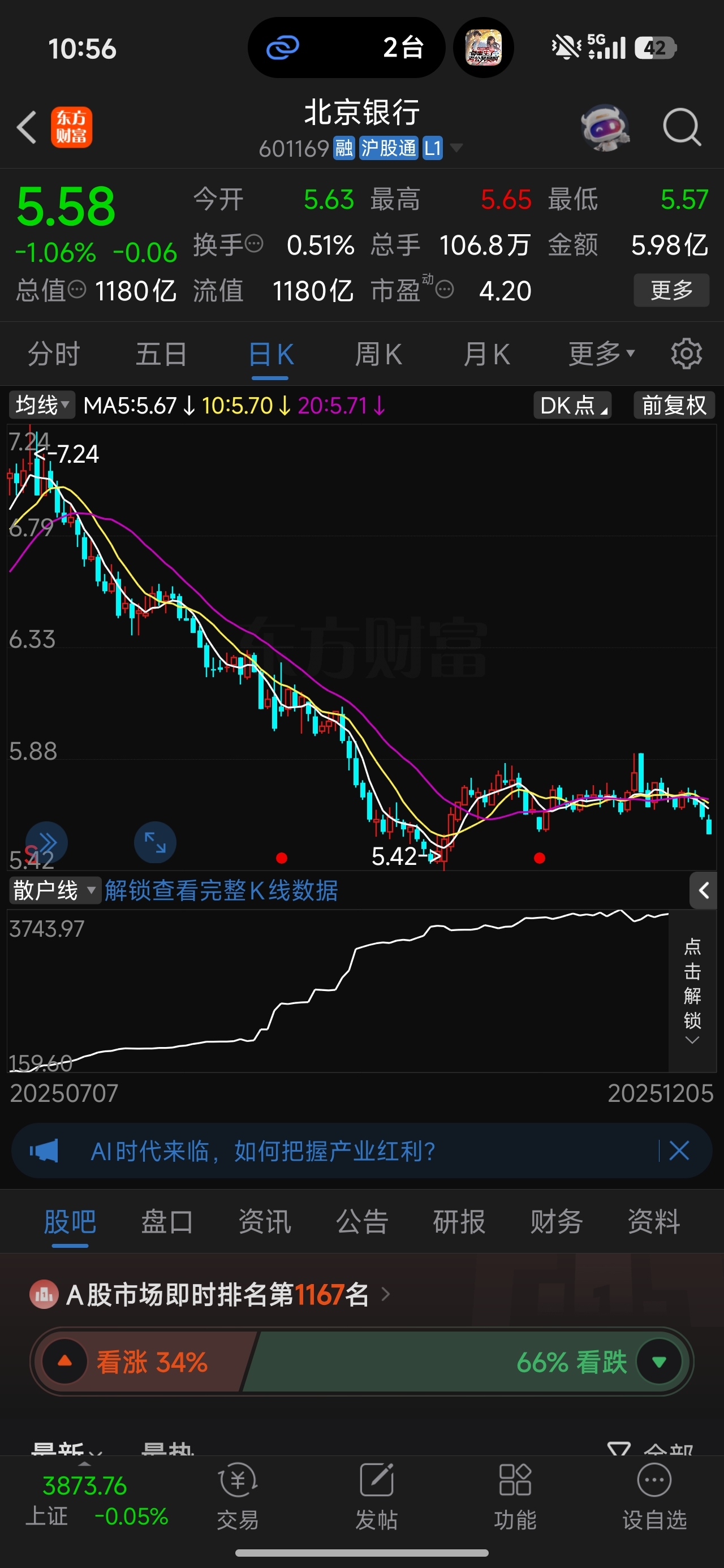The width and height of the screenshot is (724, 1568).
Task: Tap 看涨 34% vote bar
Action: tap(146, 1362)
